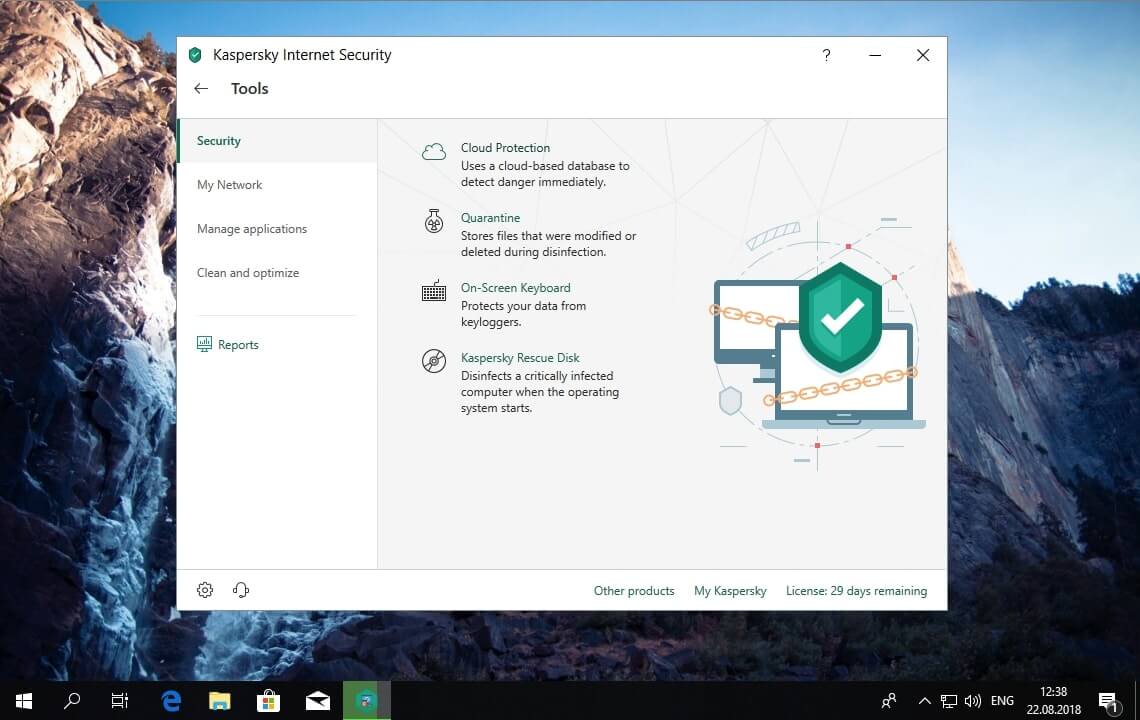Click the volume speaker tray icon
Viewport: 1140px width, 720px height.
tap(973, 701)
